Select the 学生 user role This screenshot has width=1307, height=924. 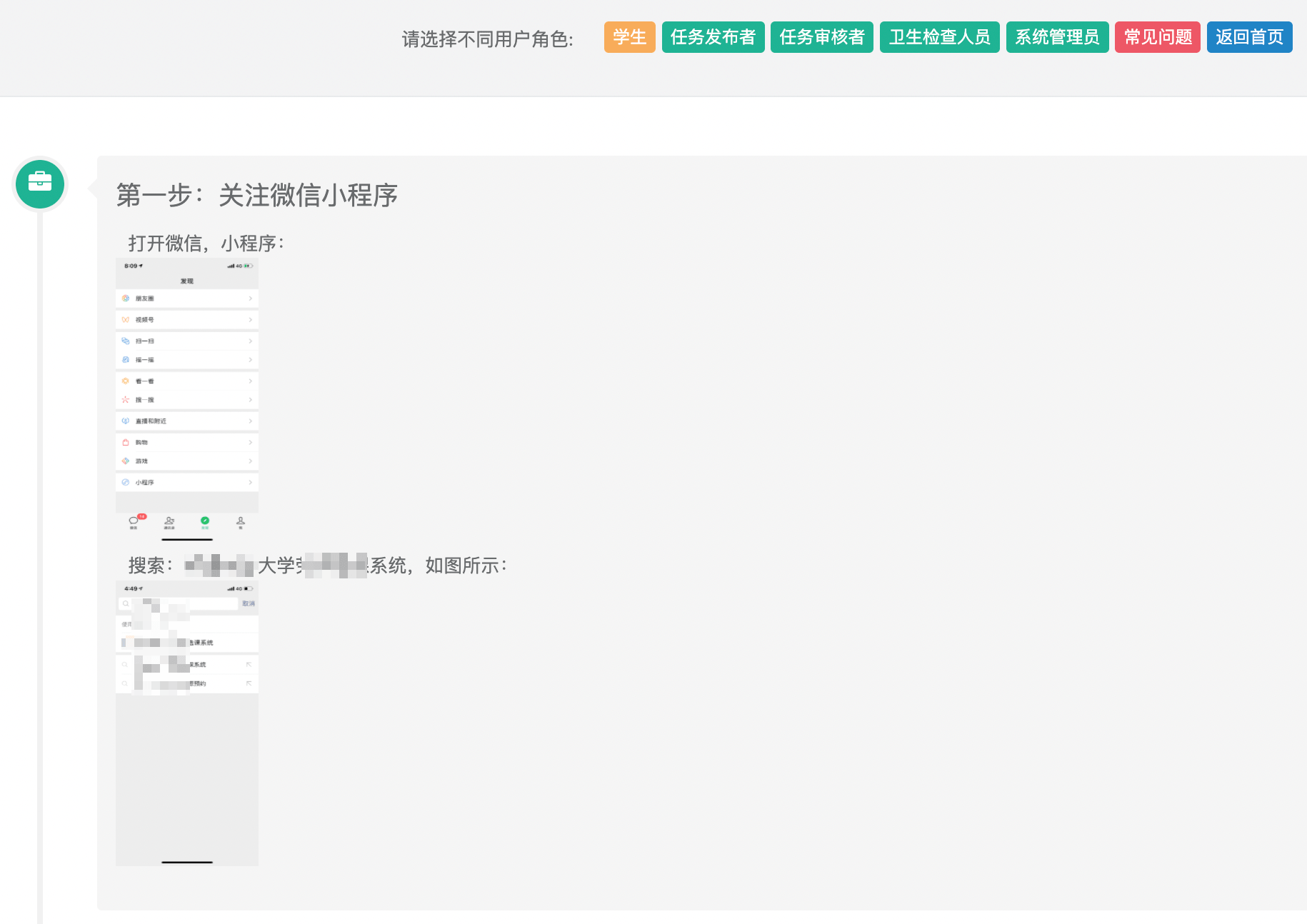tap(629, 37)
